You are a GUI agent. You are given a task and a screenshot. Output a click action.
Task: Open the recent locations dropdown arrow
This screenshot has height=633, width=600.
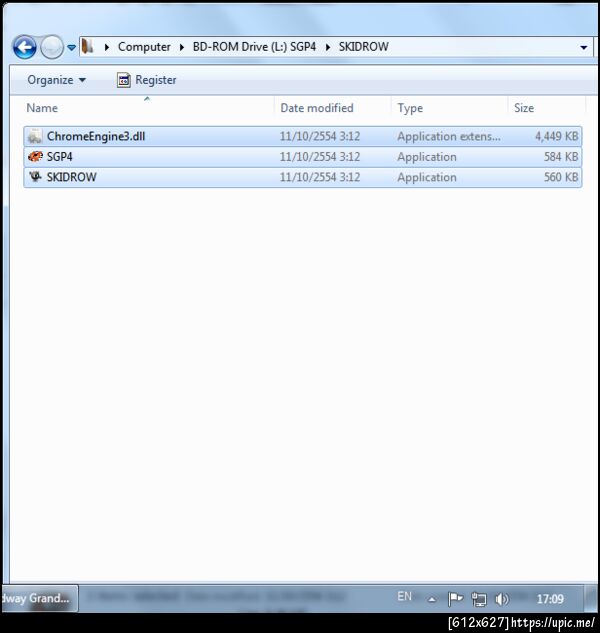click(x=71, y=48)
